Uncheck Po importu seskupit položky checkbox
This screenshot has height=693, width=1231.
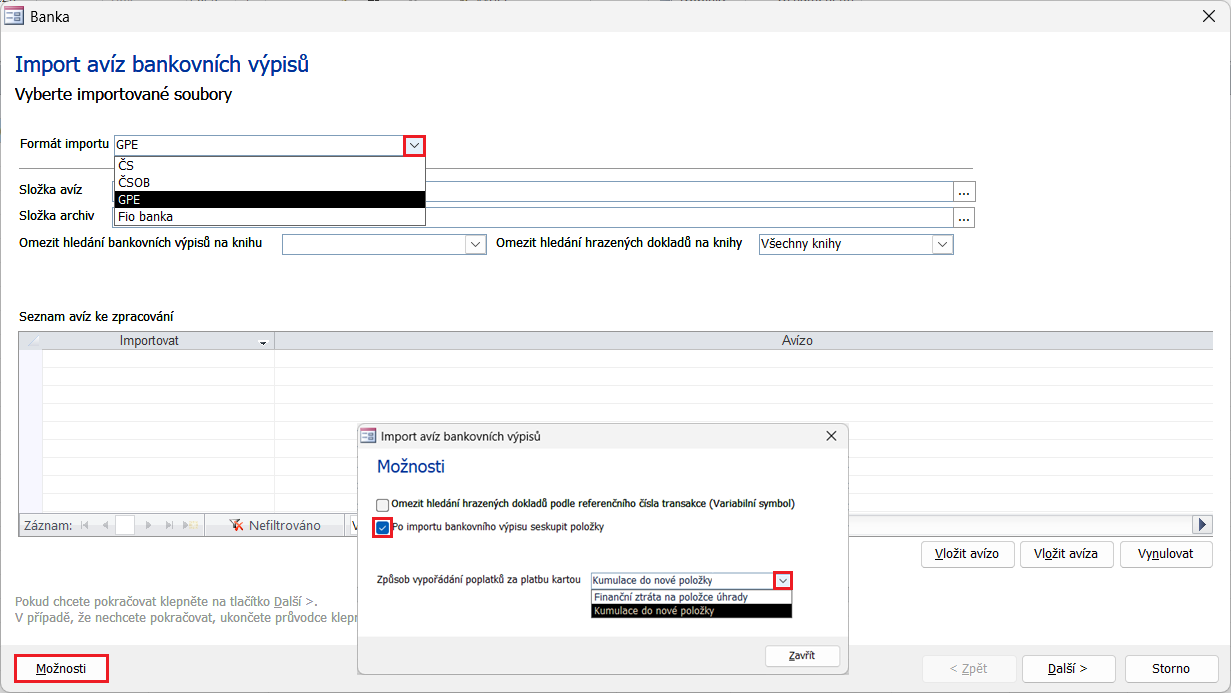383,527
